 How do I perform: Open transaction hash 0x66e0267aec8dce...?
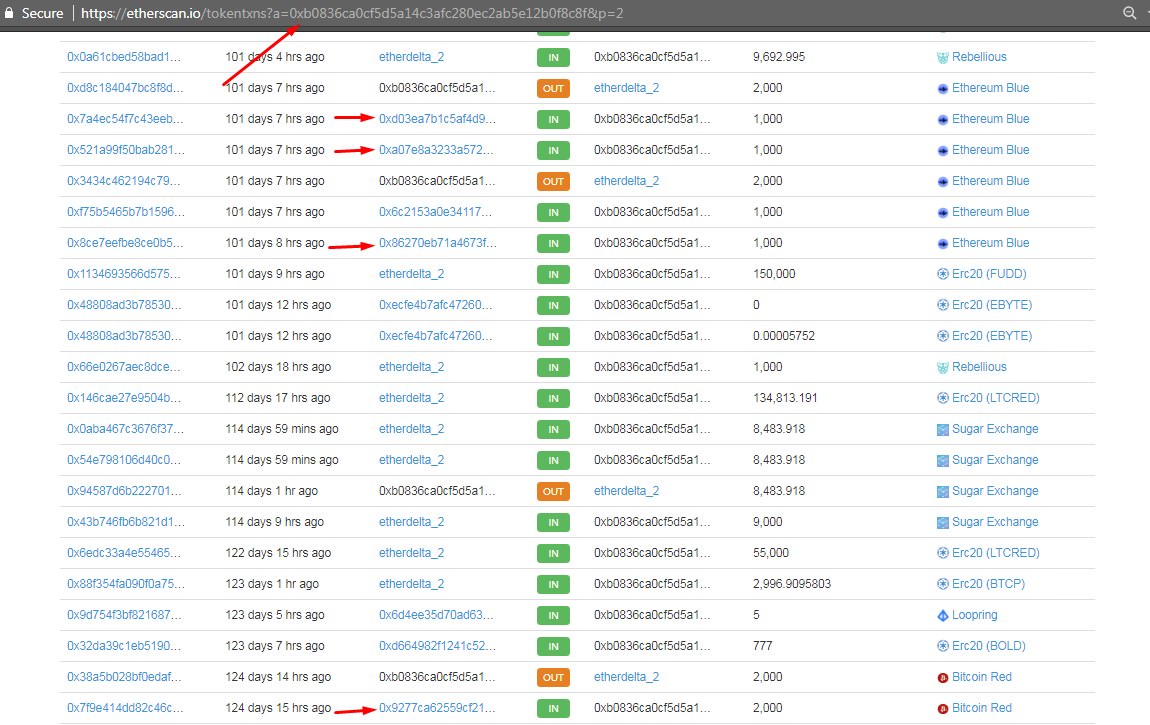tap(124, 367)
